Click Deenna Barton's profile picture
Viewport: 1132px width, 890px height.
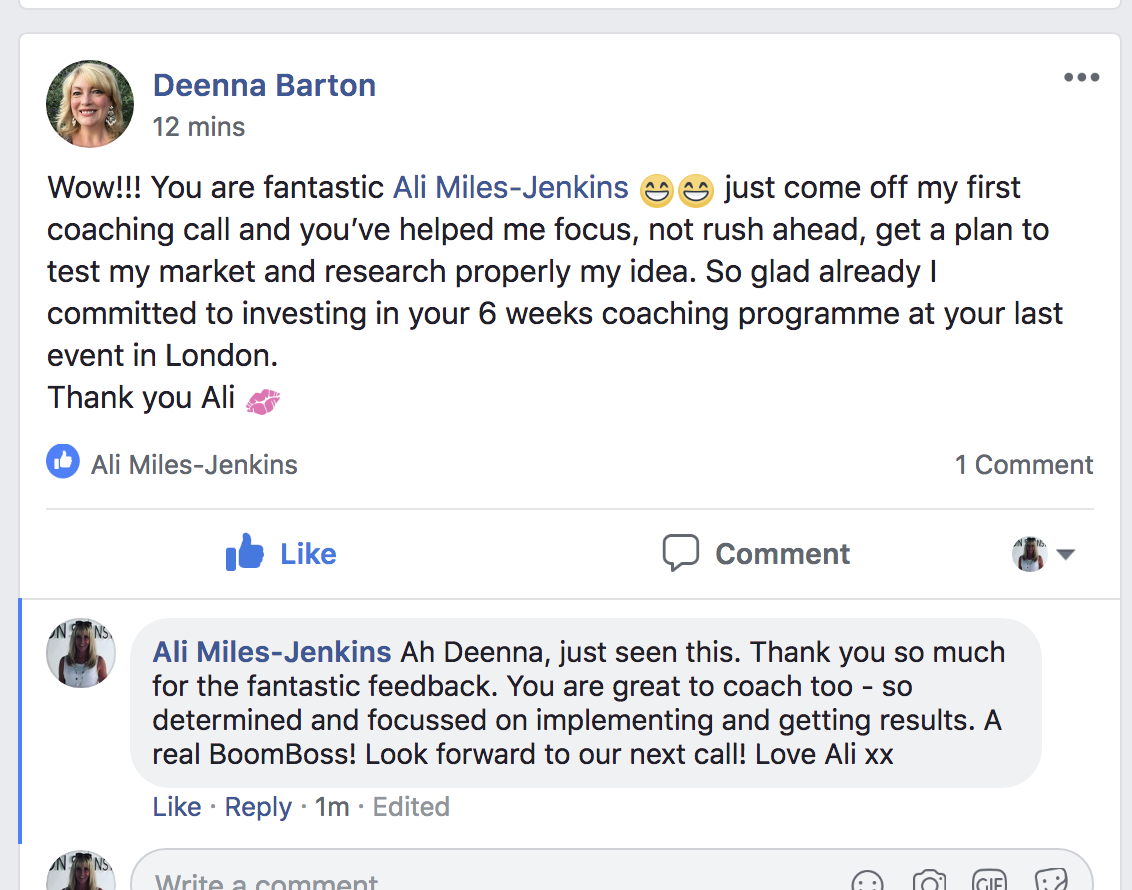(x=90, y=103)
